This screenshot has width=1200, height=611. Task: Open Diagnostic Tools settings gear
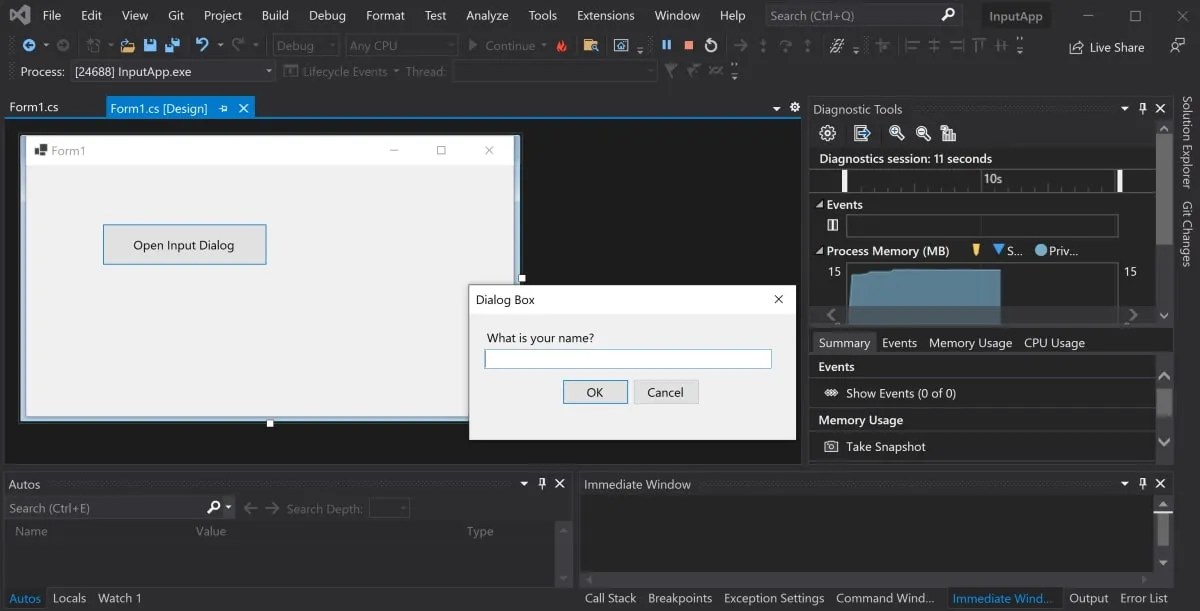point(828,132)
